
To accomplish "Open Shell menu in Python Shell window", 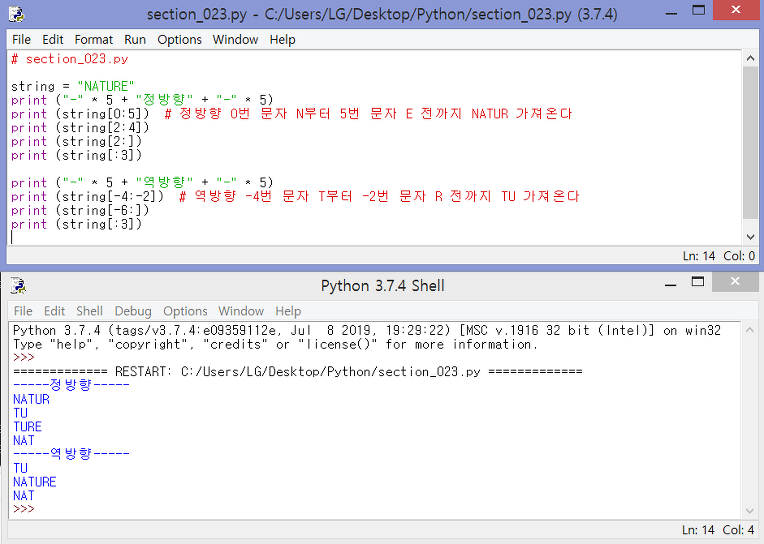I will pyautogui.click(x=89, y=311).
